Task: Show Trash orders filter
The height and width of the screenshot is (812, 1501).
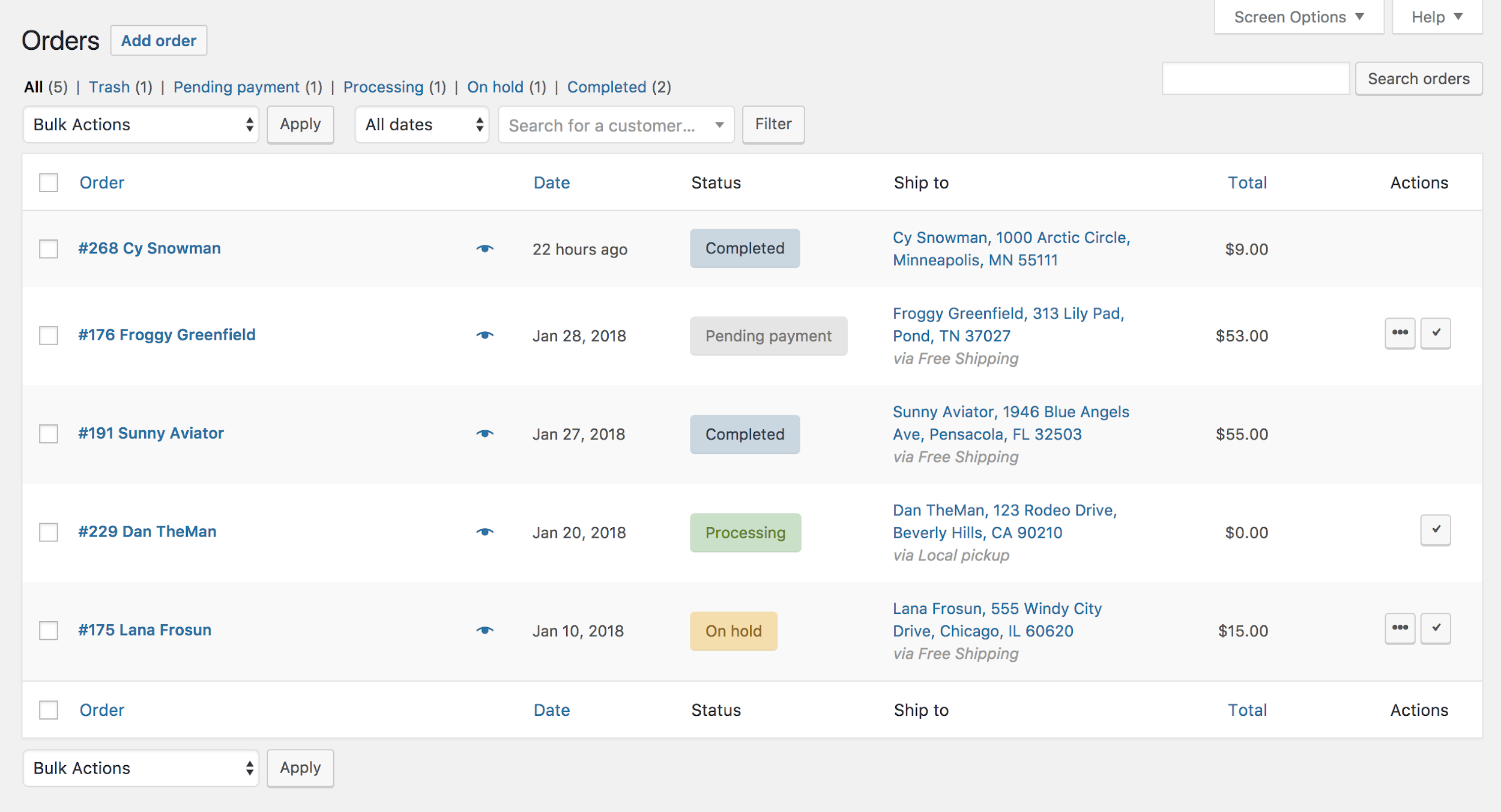Action: coord(109,87)
